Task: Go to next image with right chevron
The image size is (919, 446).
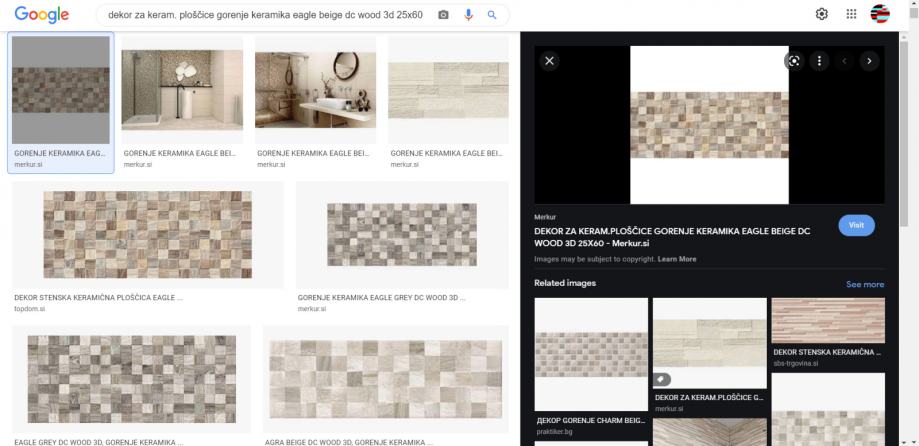Action: click(869, 61)
